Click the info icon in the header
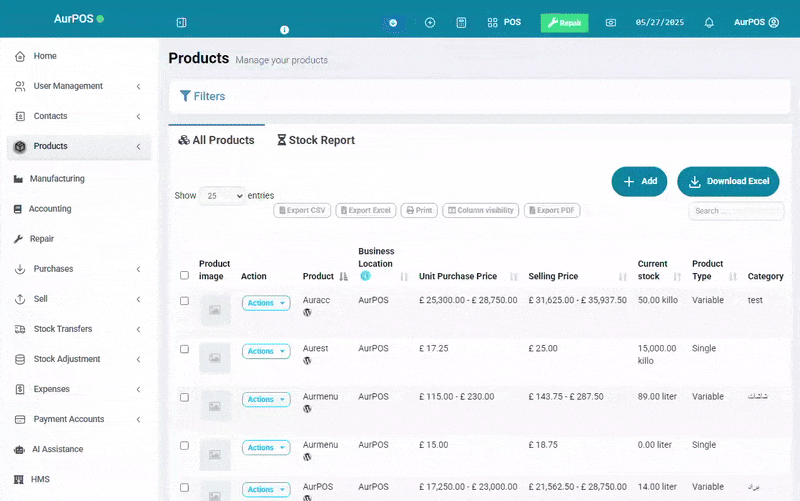 [284, 30]
